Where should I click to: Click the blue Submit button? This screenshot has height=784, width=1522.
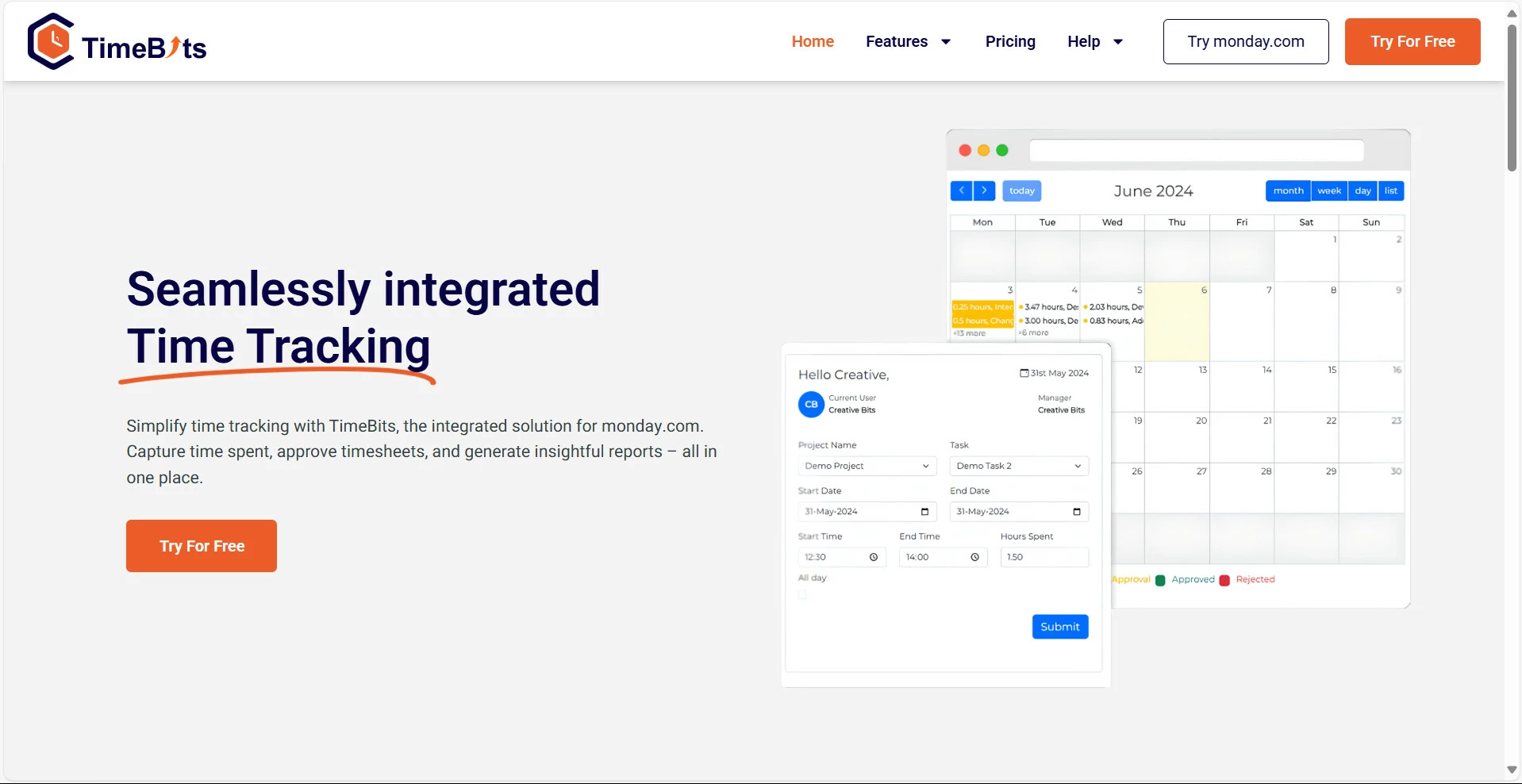coord(1060,627)
